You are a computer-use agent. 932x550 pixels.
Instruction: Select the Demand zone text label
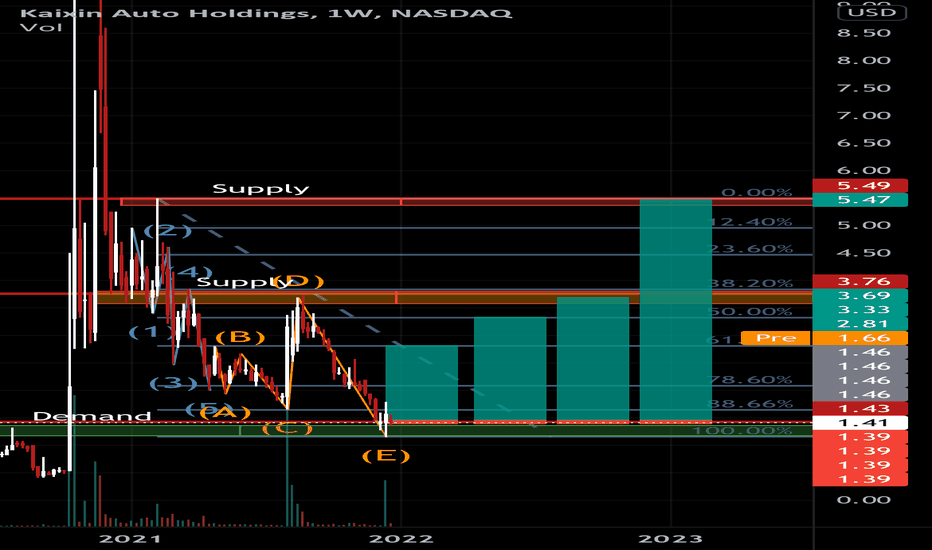92,416
